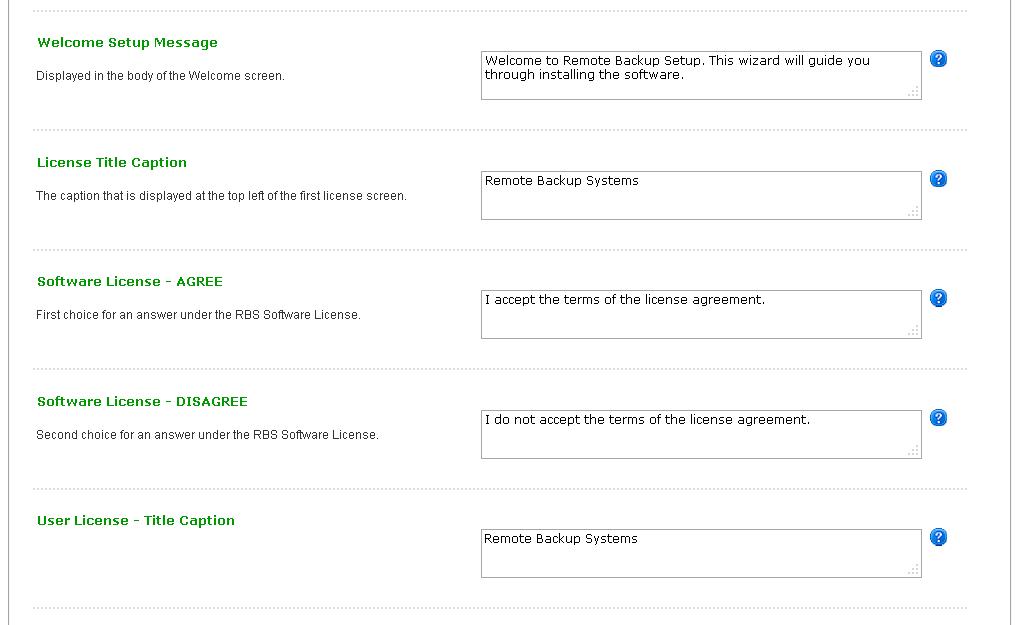Focus the License Title Caption text area
Screen dimensions: 1023x625
click(700, 195)
